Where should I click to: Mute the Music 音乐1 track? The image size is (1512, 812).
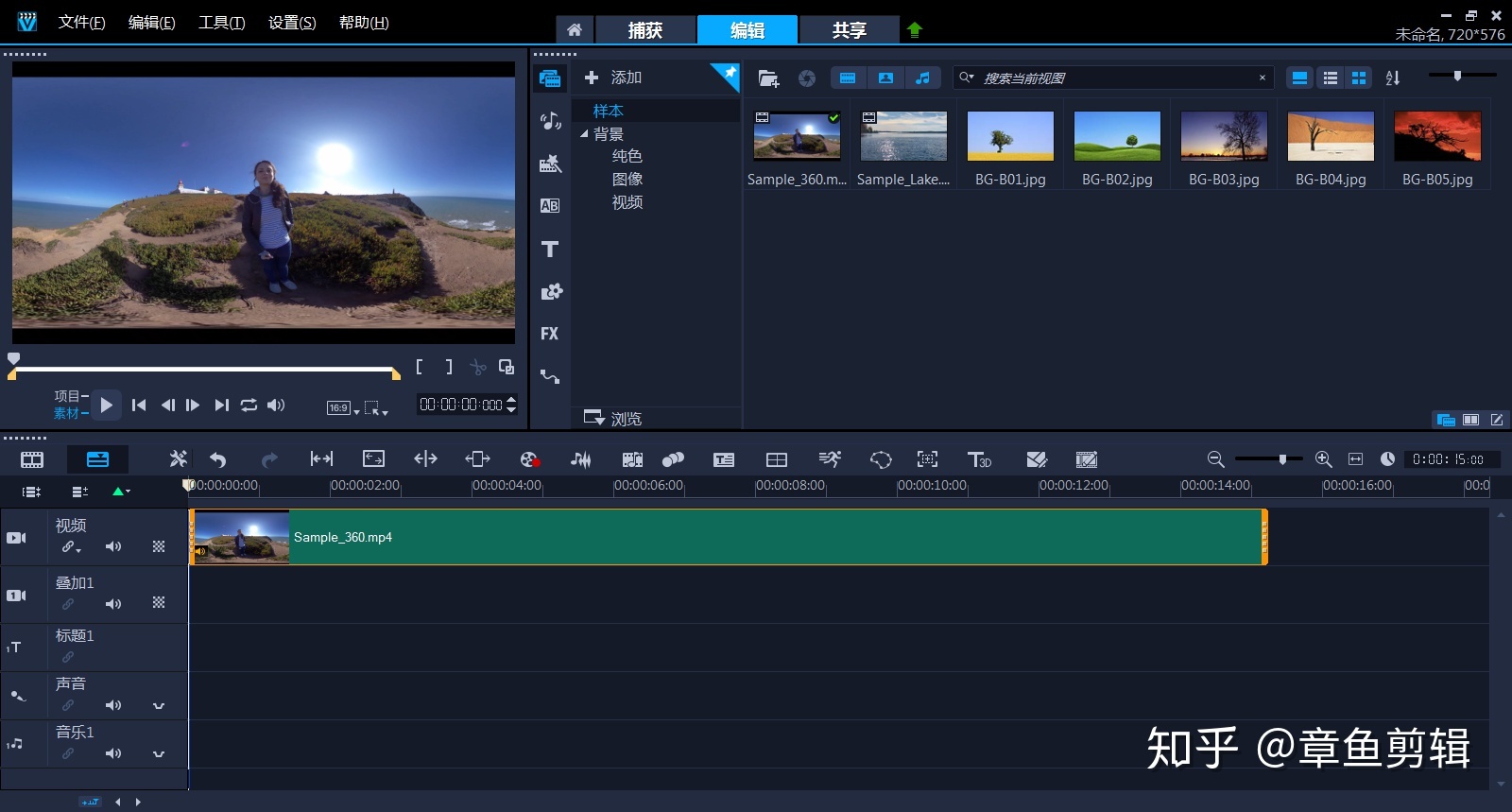[113, 753]
